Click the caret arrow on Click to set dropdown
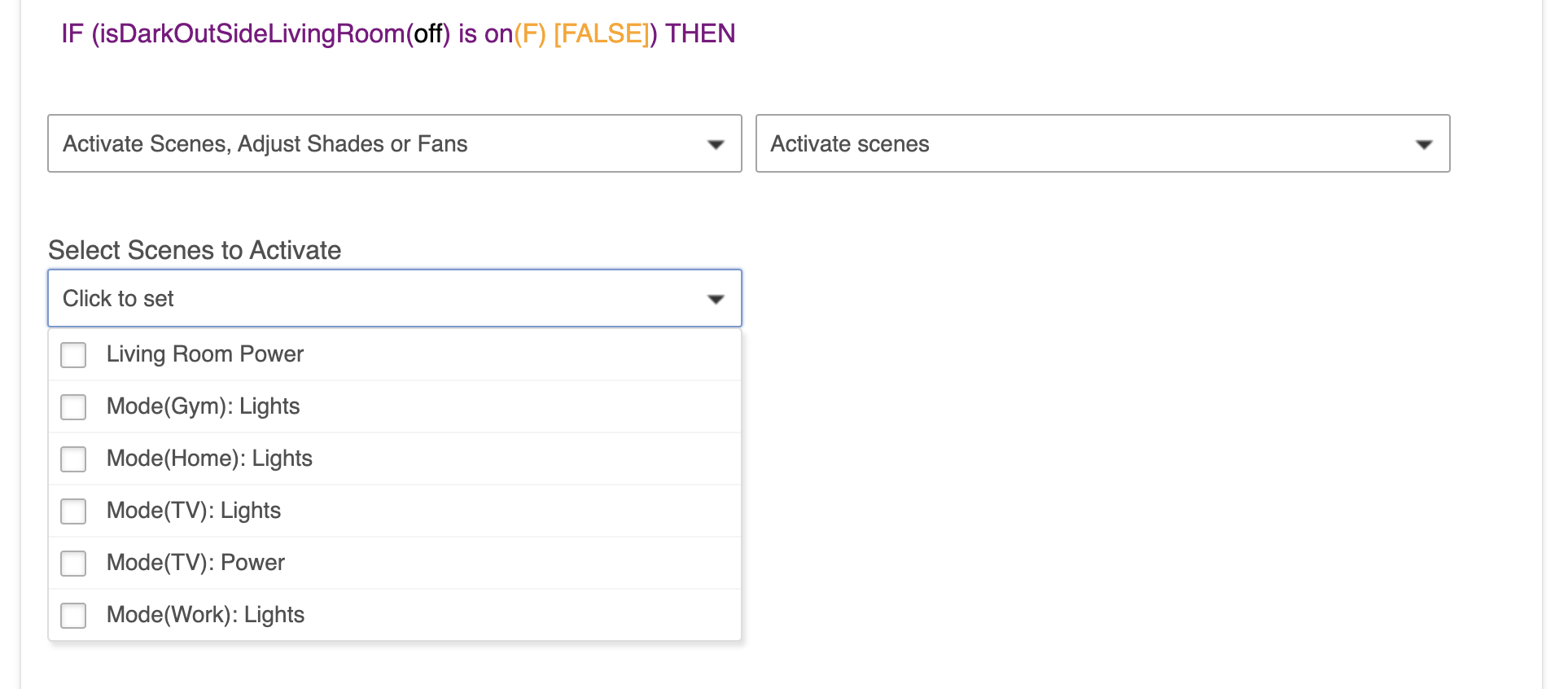Viewport: 1568px width, 689px height. tap(716, 299)
